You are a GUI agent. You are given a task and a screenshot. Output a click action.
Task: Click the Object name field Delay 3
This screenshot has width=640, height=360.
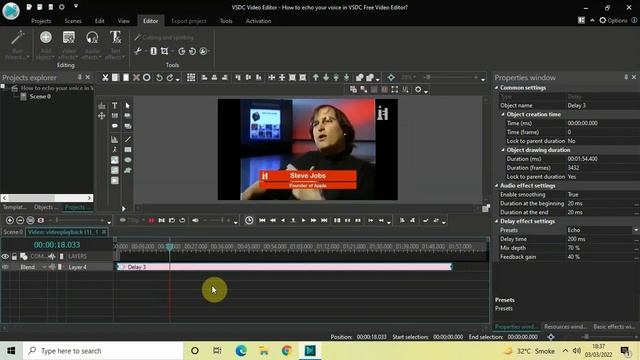point(602,106)
